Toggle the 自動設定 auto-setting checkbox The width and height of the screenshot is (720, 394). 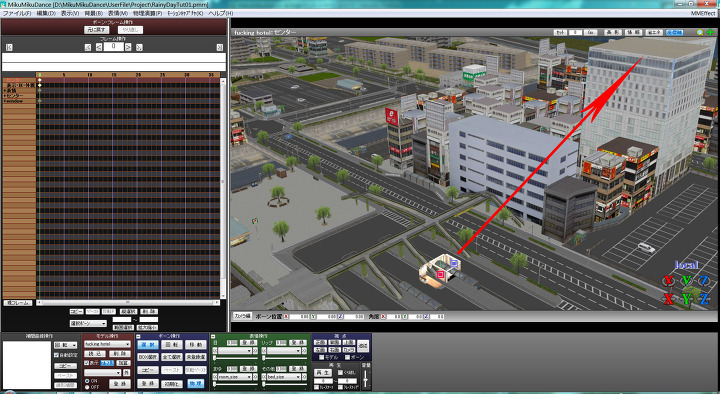point(56,355)
